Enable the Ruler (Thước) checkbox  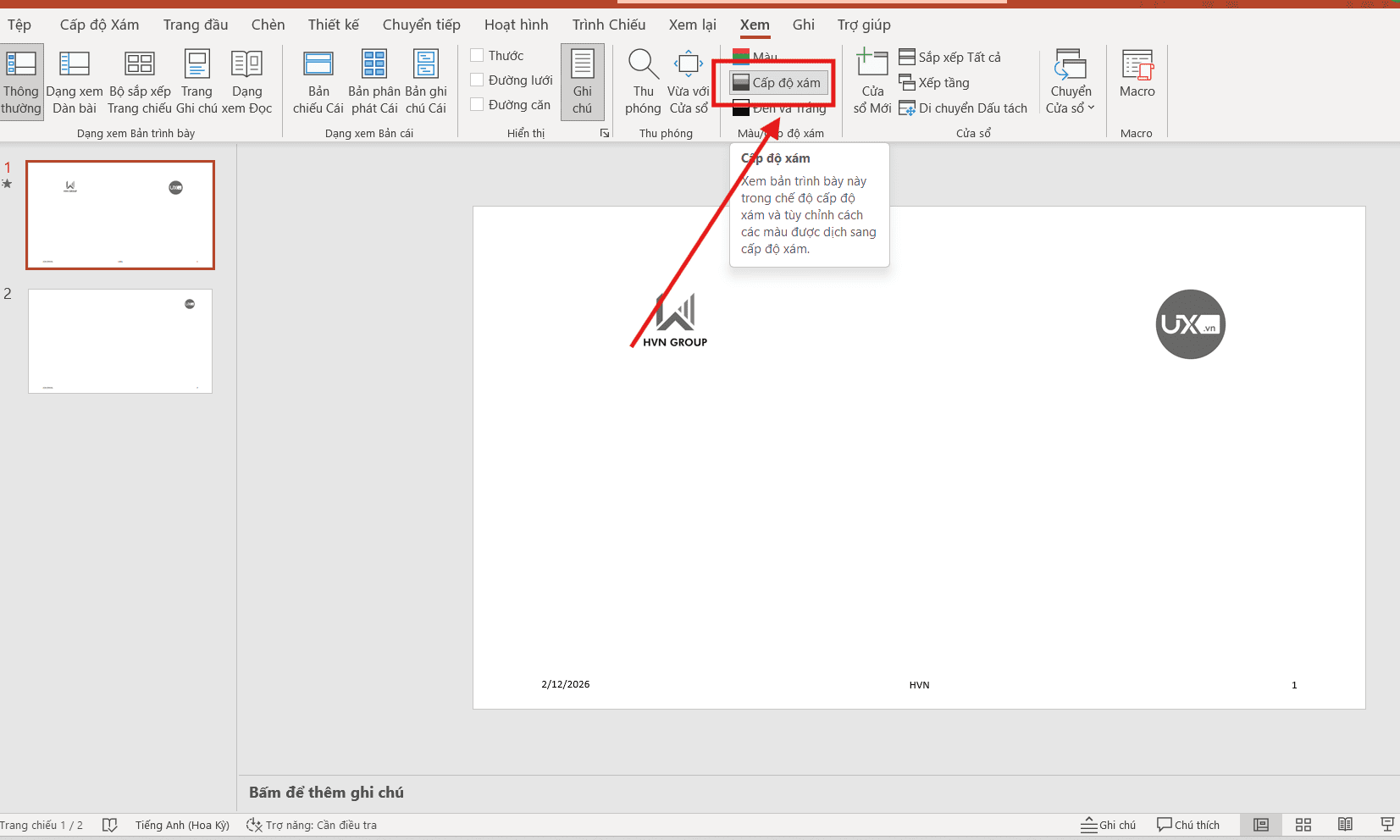tap(478, 55)
